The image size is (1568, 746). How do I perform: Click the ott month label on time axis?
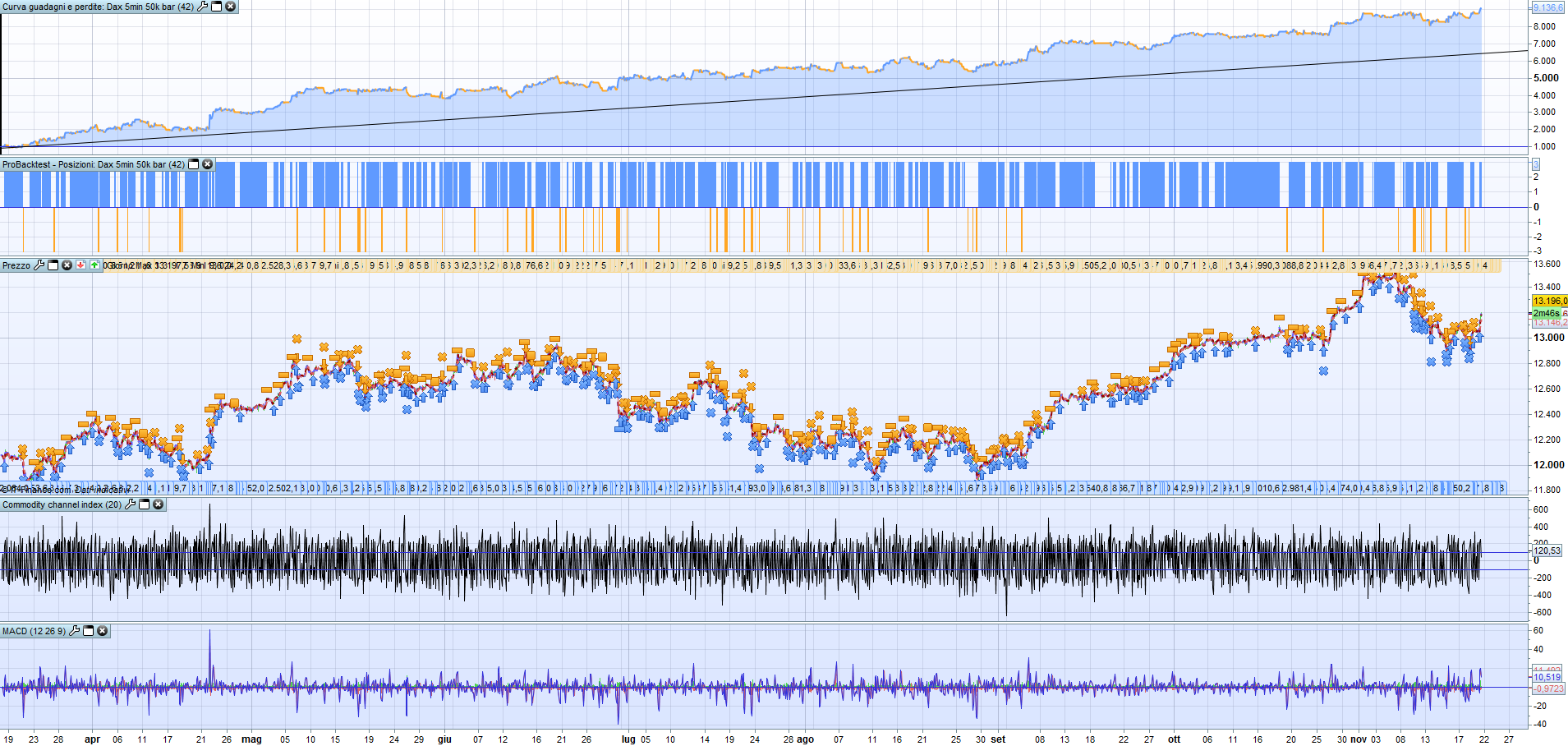click(x=1174, y=739)
